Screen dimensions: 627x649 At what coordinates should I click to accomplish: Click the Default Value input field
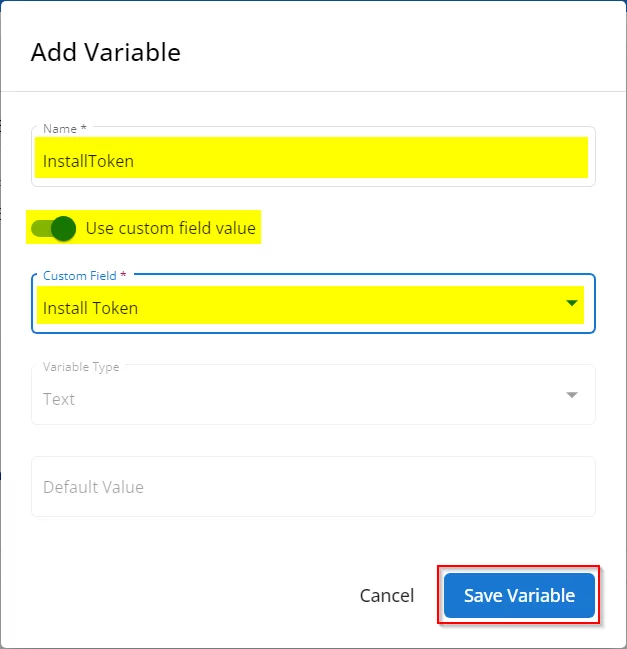312,487
